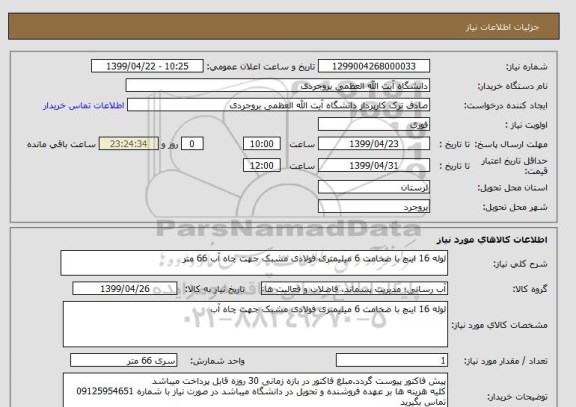Click label نام دستگاه خریدار

tap(513, 86)
